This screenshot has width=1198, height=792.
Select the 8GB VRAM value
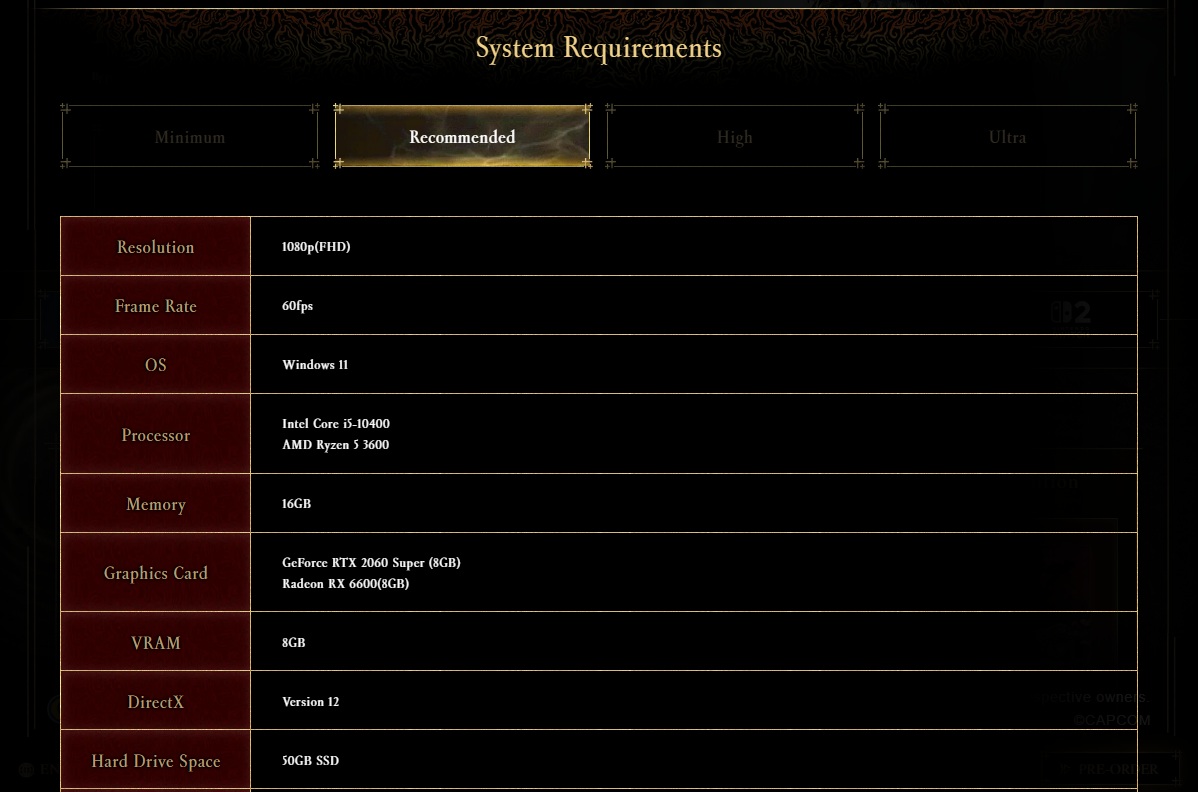point(293,642)
